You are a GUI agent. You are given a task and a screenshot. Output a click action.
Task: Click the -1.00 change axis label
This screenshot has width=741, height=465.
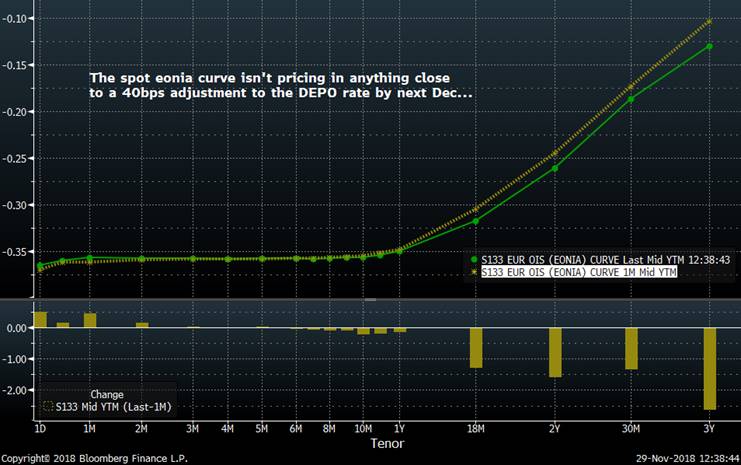click(x=15, y=359)
